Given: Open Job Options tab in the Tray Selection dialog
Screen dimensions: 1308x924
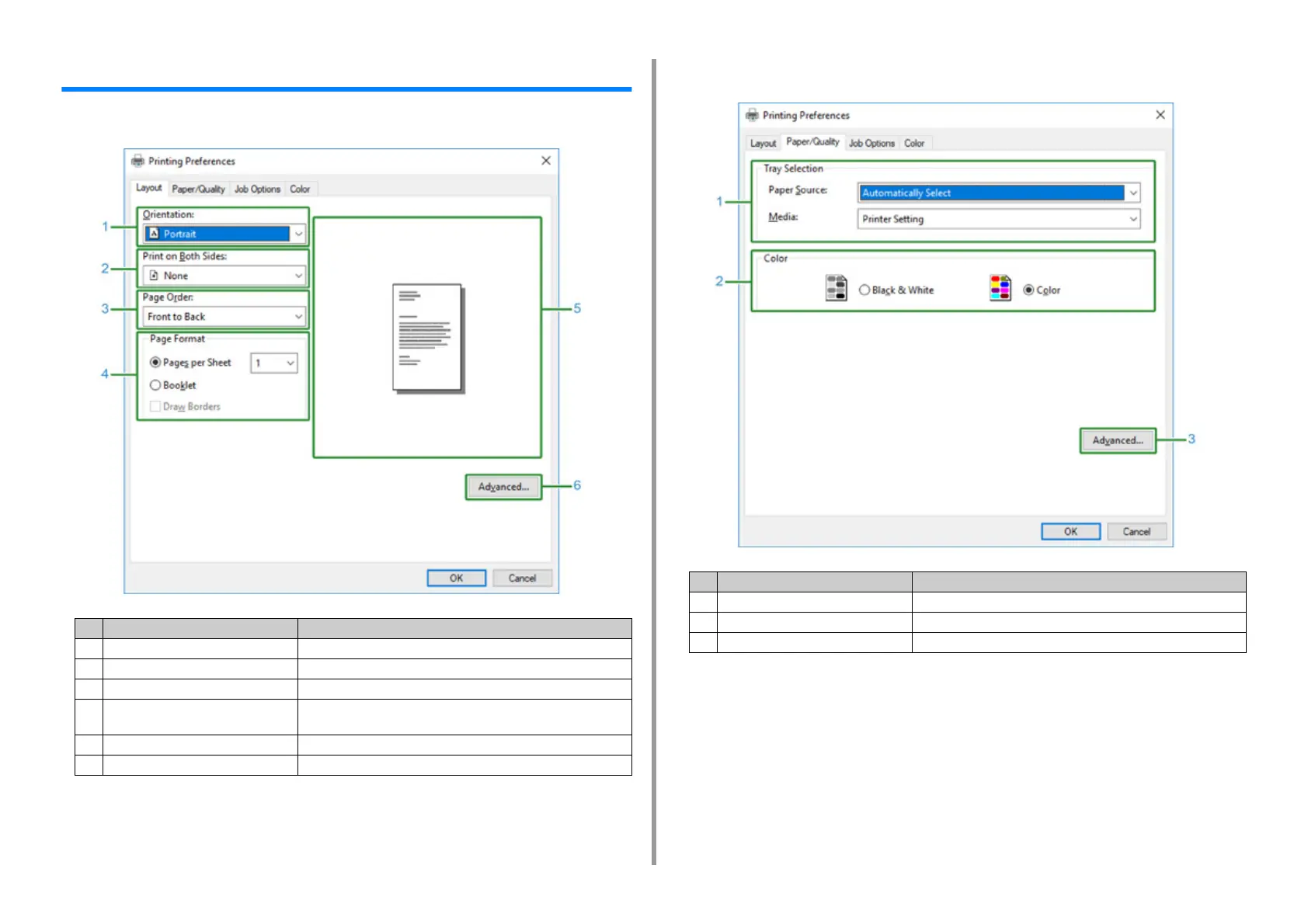Looking at the screenshot, I should click(x=872, y=144).
